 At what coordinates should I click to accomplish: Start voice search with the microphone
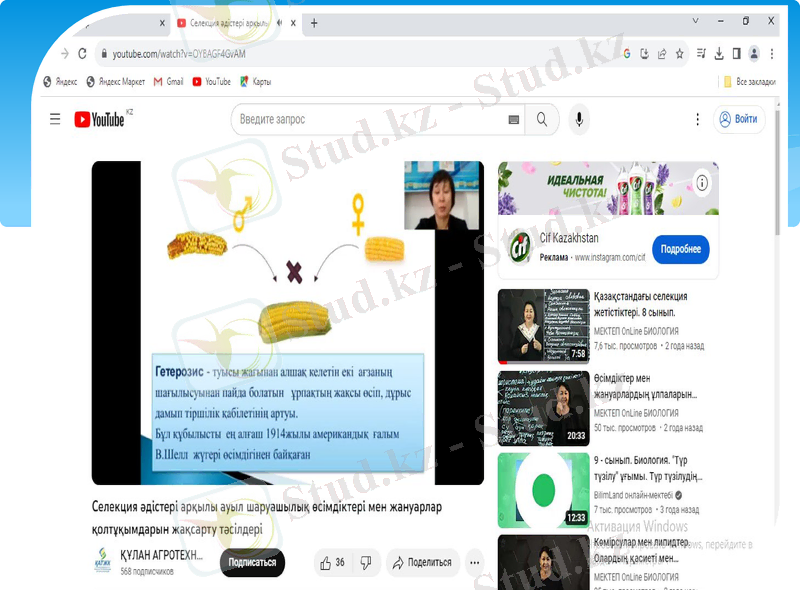pyautogui.click(x=578, y=119)
